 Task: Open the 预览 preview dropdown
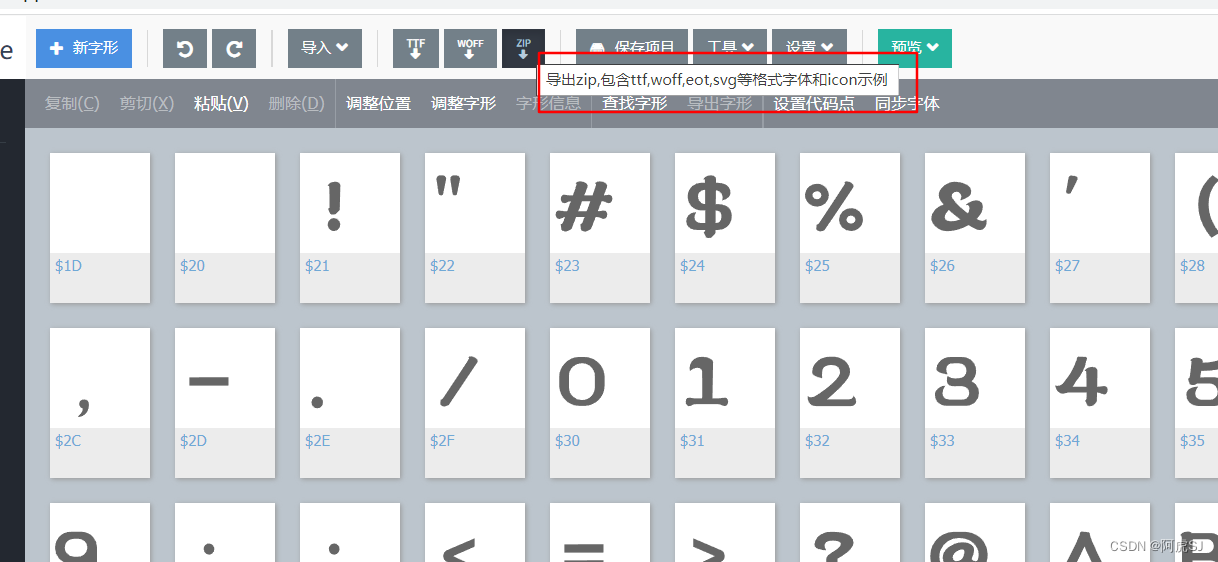pos(915,48)
